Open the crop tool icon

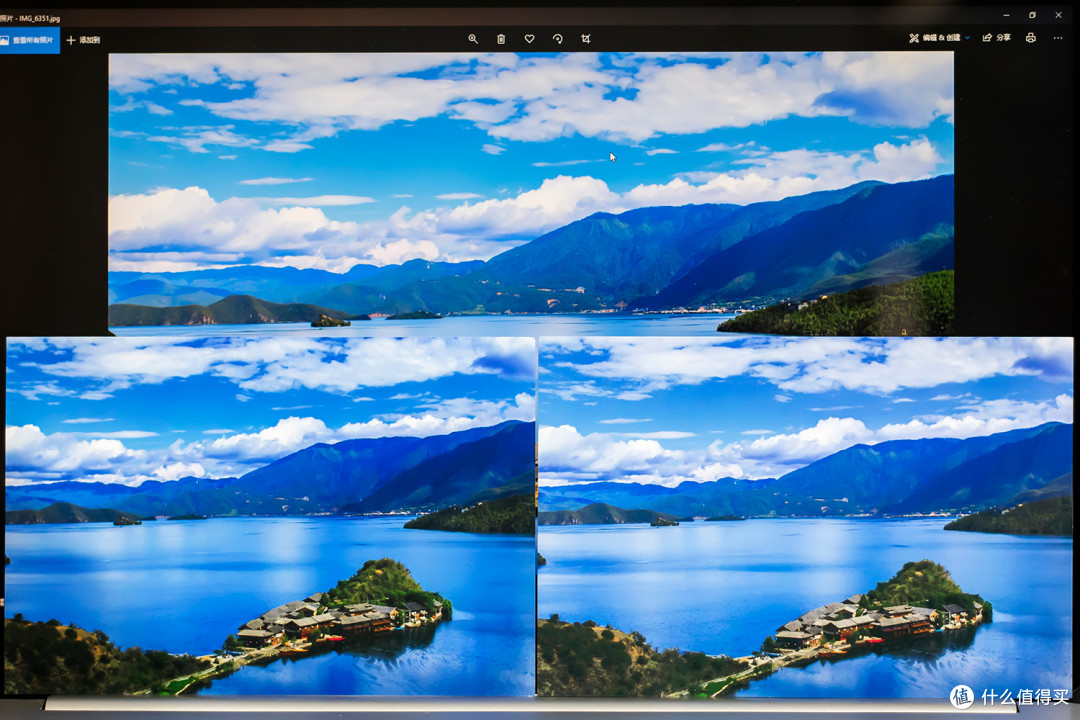tap(585, 39)
